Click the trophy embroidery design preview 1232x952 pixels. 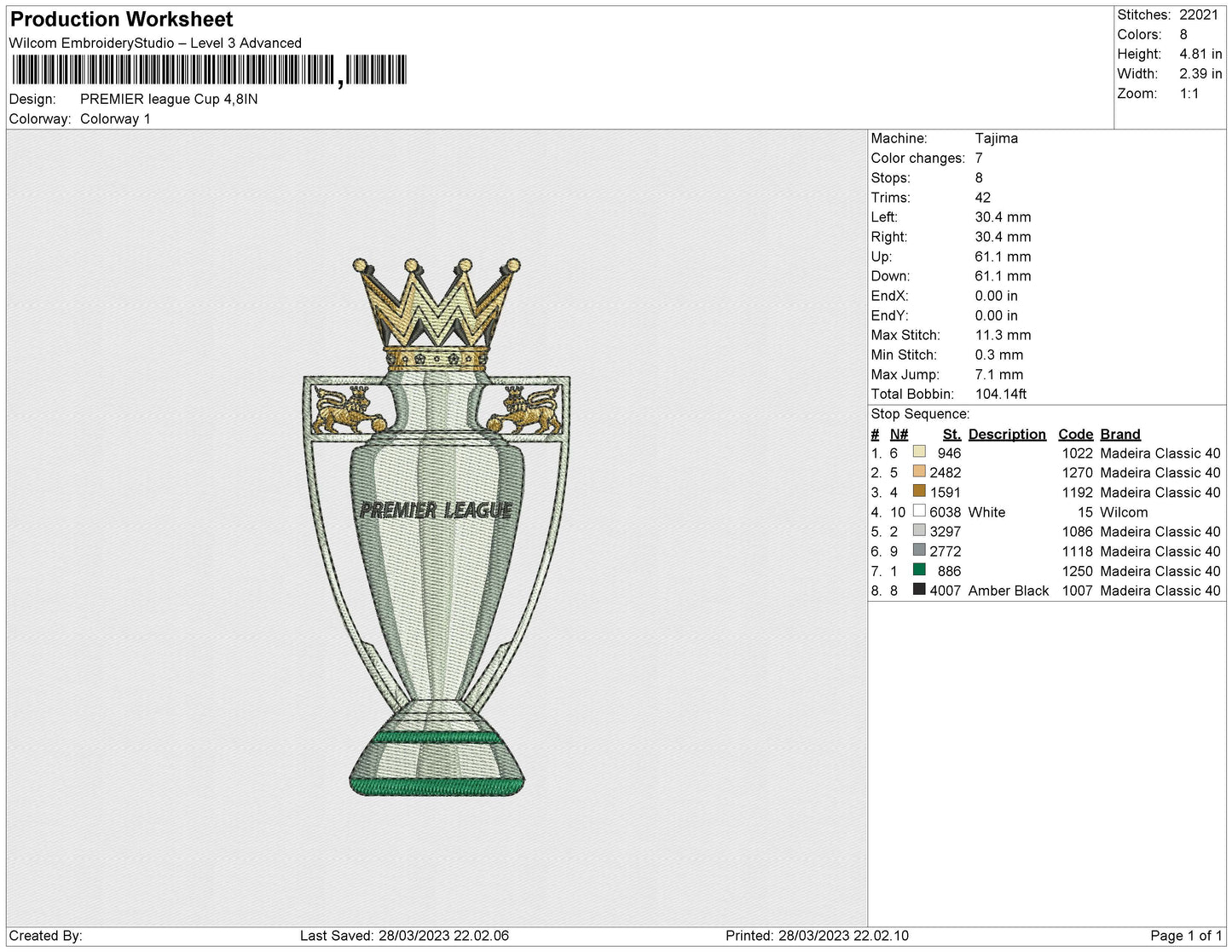click(437, 527)
